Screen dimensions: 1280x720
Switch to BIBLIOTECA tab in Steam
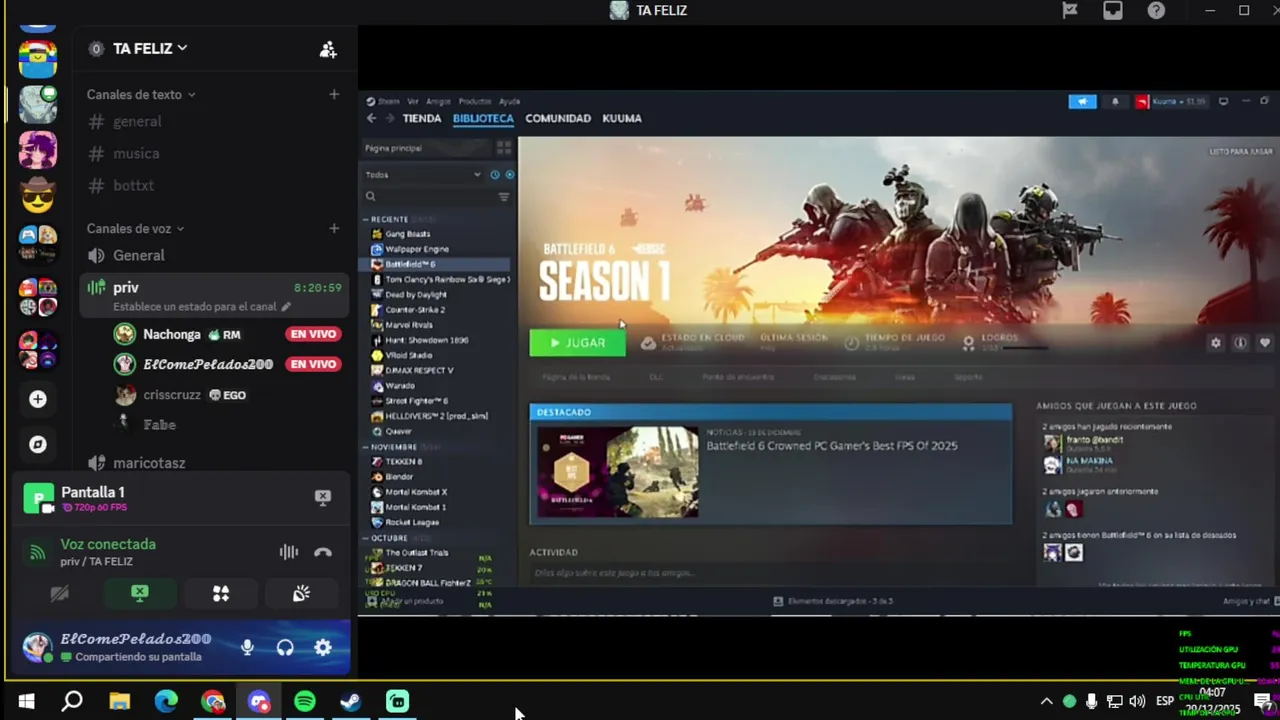[x=483, y=118]
